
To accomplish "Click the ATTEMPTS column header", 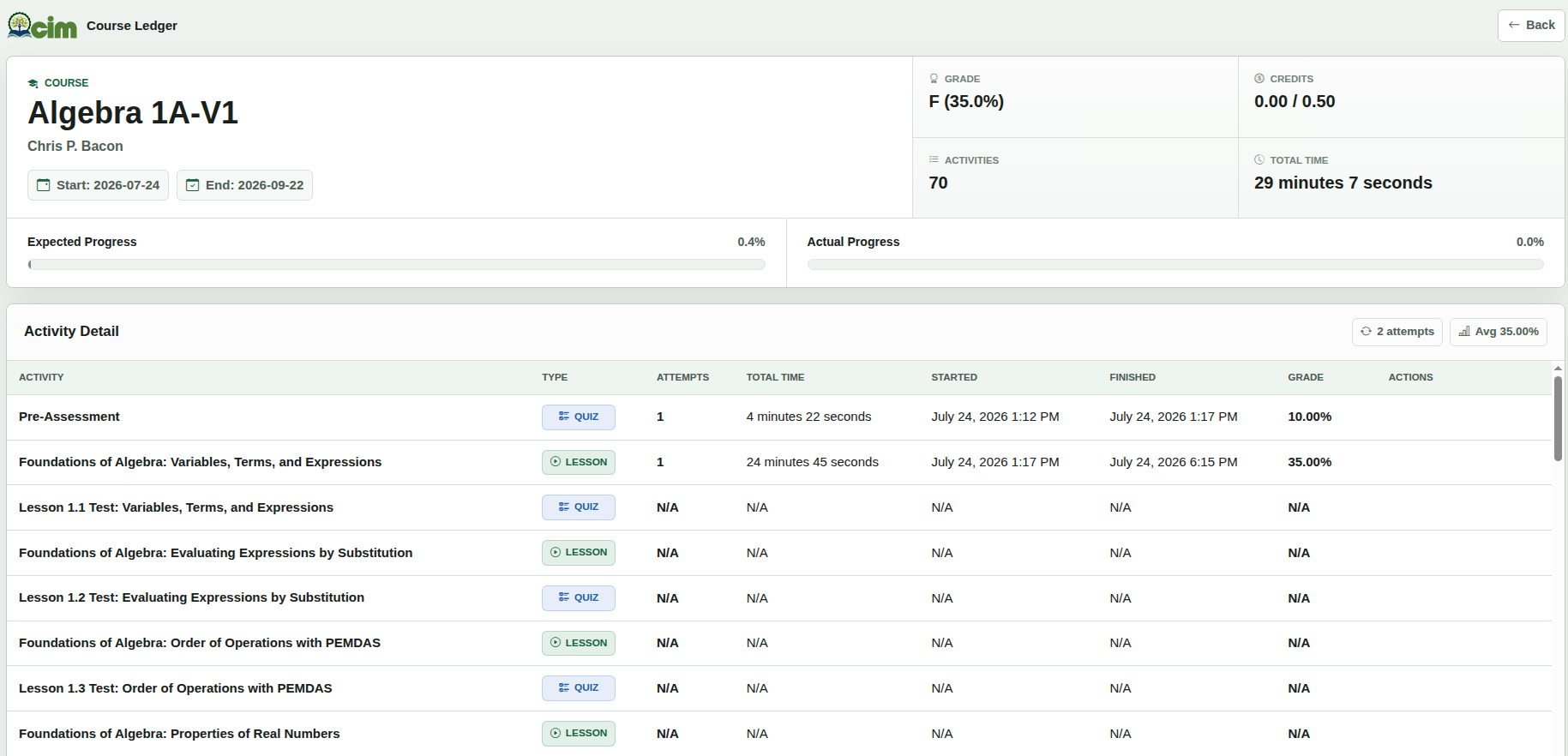I will click(682, 377).
